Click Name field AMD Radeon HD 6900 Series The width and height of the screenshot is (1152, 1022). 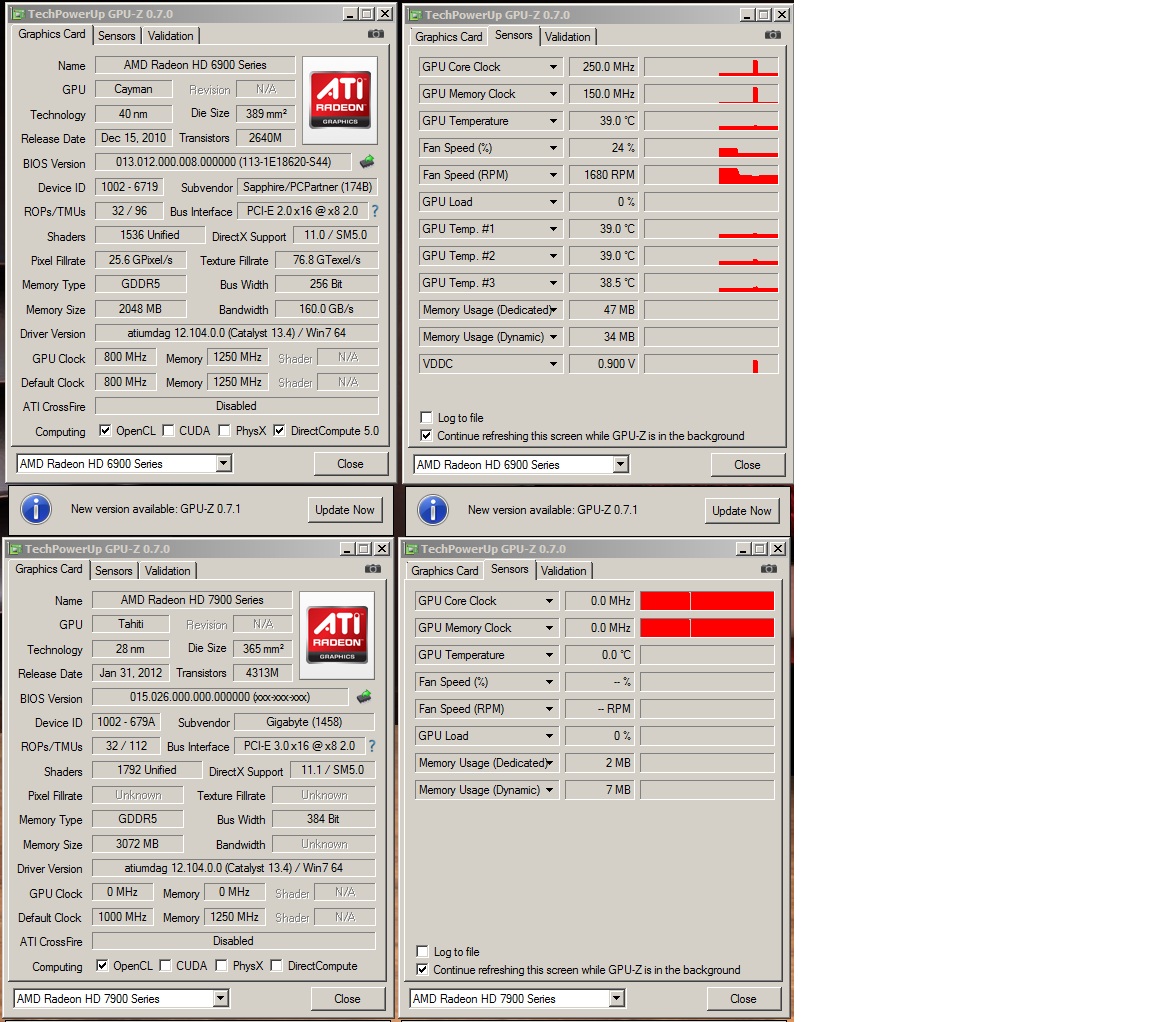(x=195, y=65)
